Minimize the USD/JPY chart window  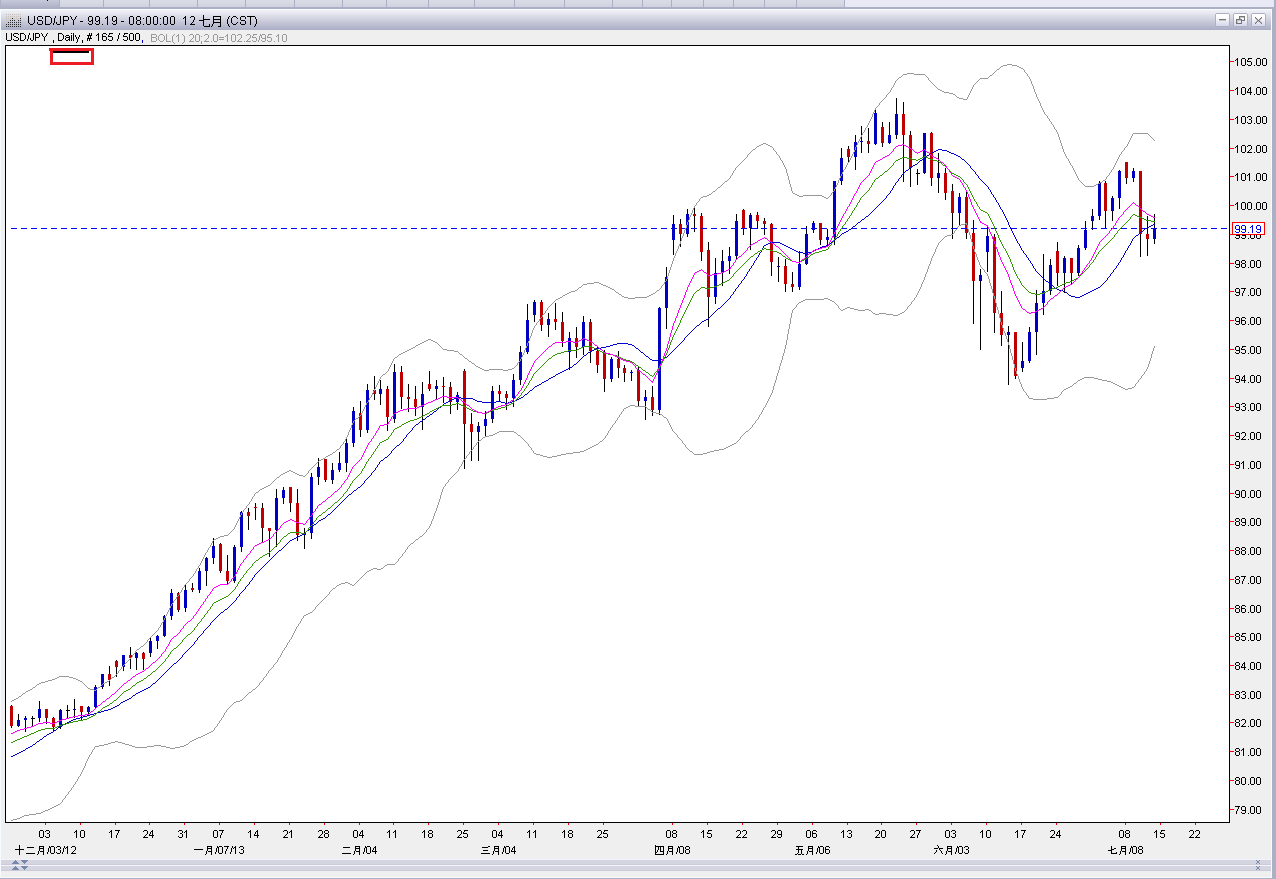1223,20
